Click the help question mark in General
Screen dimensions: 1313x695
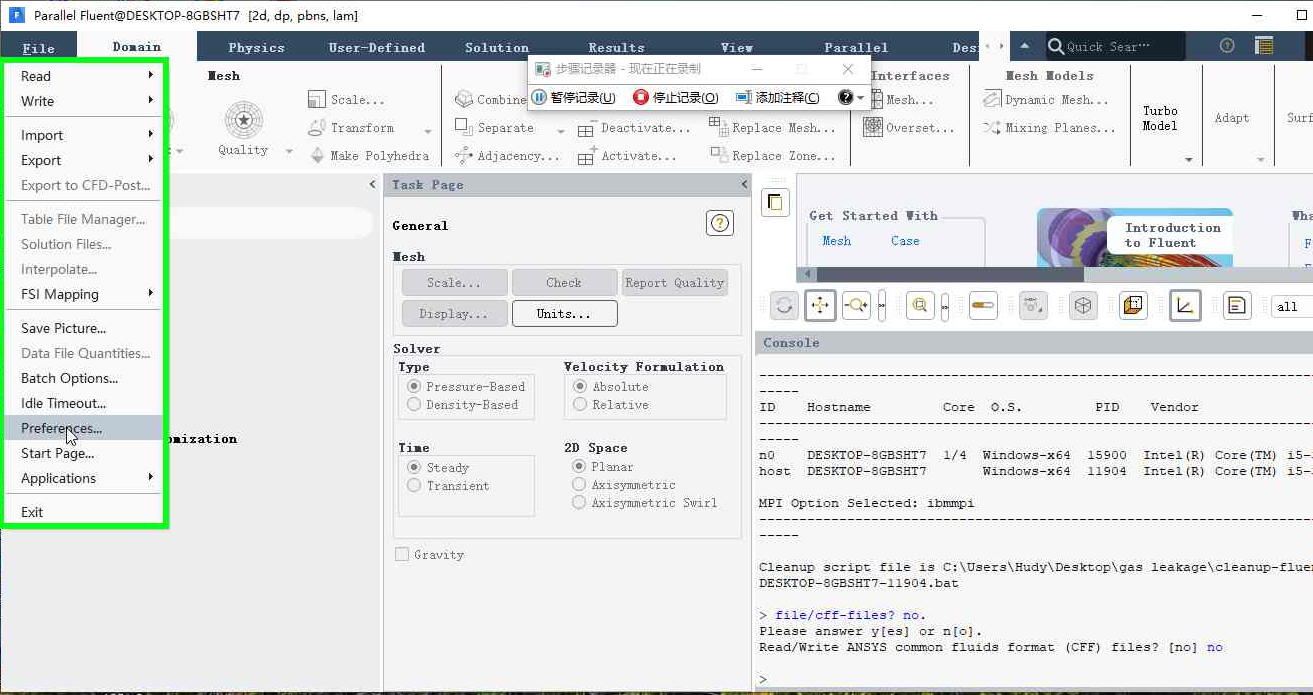tap(720, 224)
